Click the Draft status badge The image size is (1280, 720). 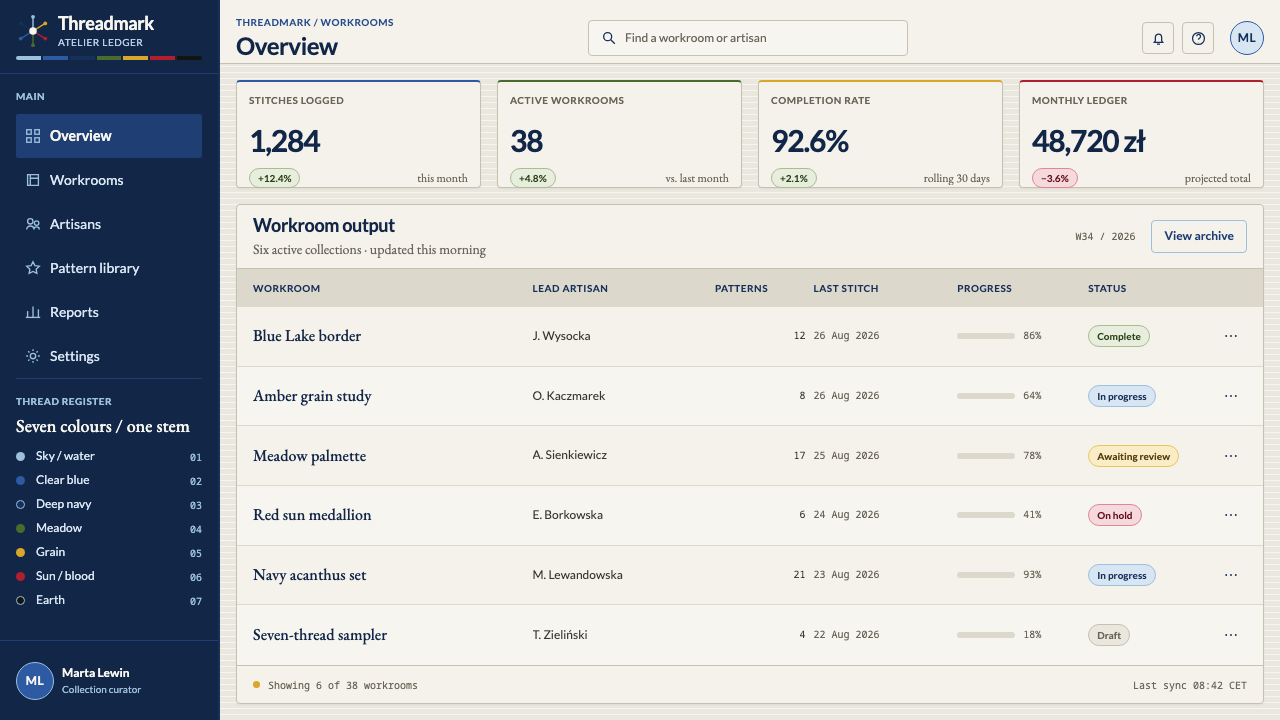(x=1109, y=635)
